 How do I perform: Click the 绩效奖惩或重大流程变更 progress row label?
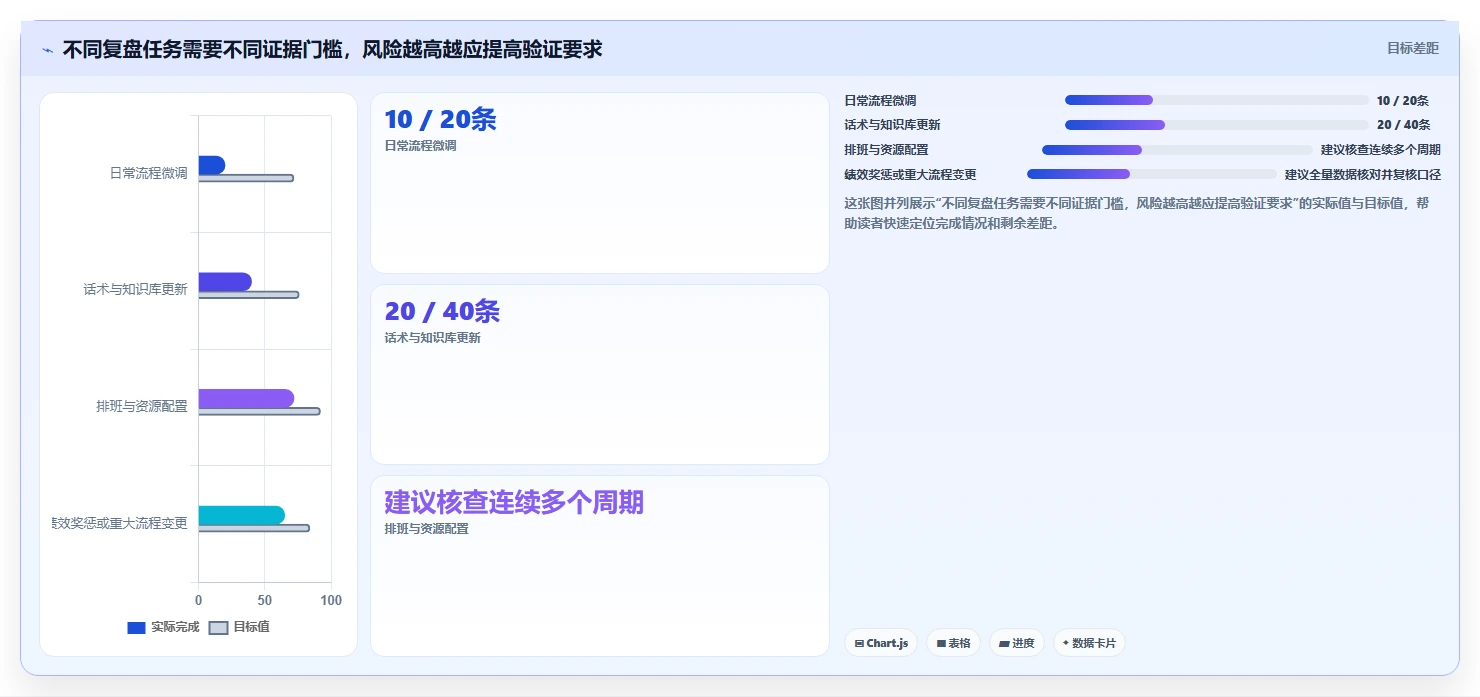910,175
